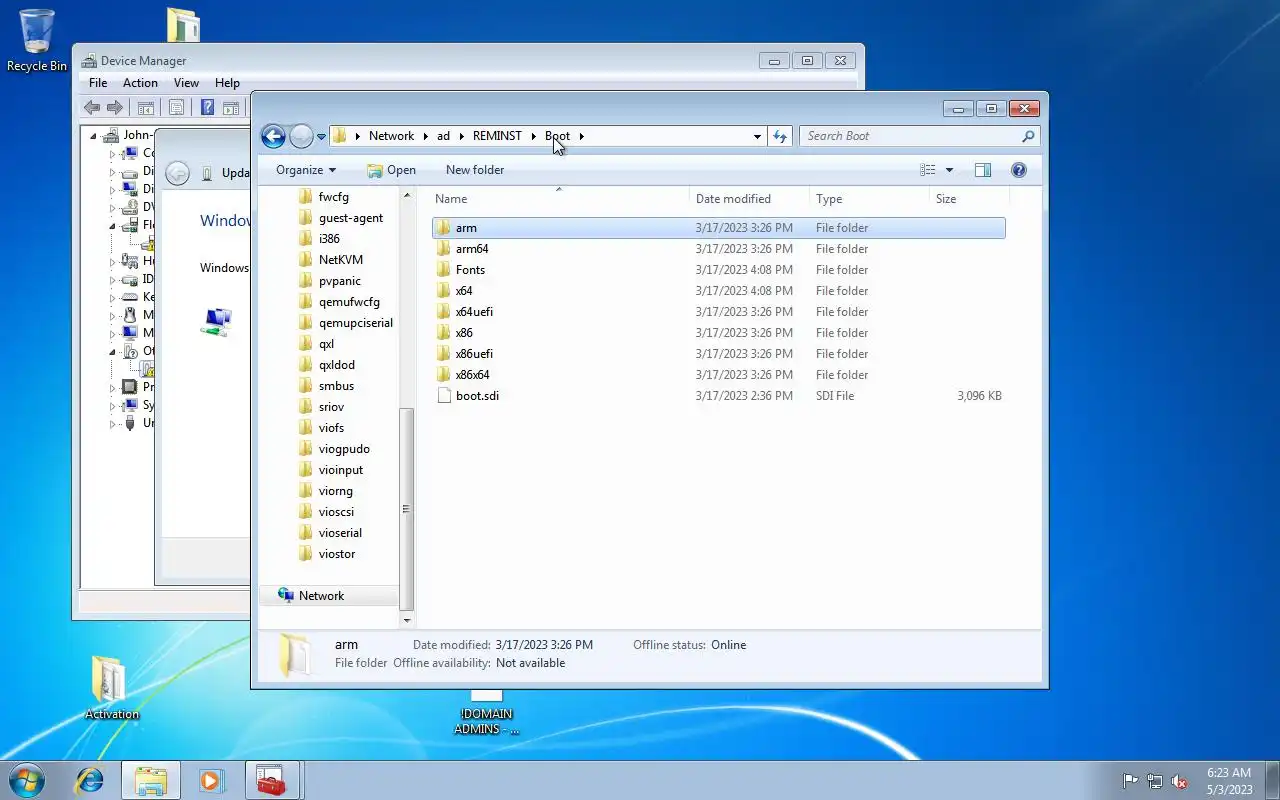This screenshot has width=1280, height=800.
Task: Open recent pages dropdown next to Forward
Action: (x=321, y=136)
